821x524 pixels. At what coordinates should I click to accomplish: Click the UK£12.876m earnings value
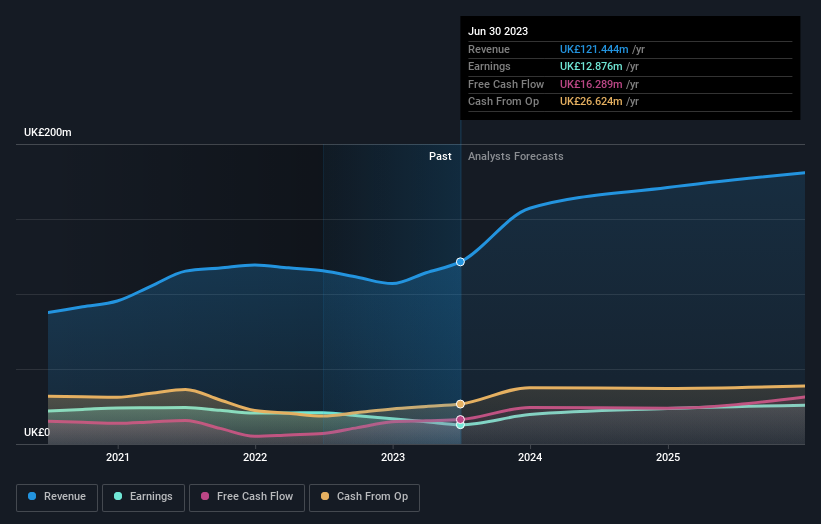[591, 66]
